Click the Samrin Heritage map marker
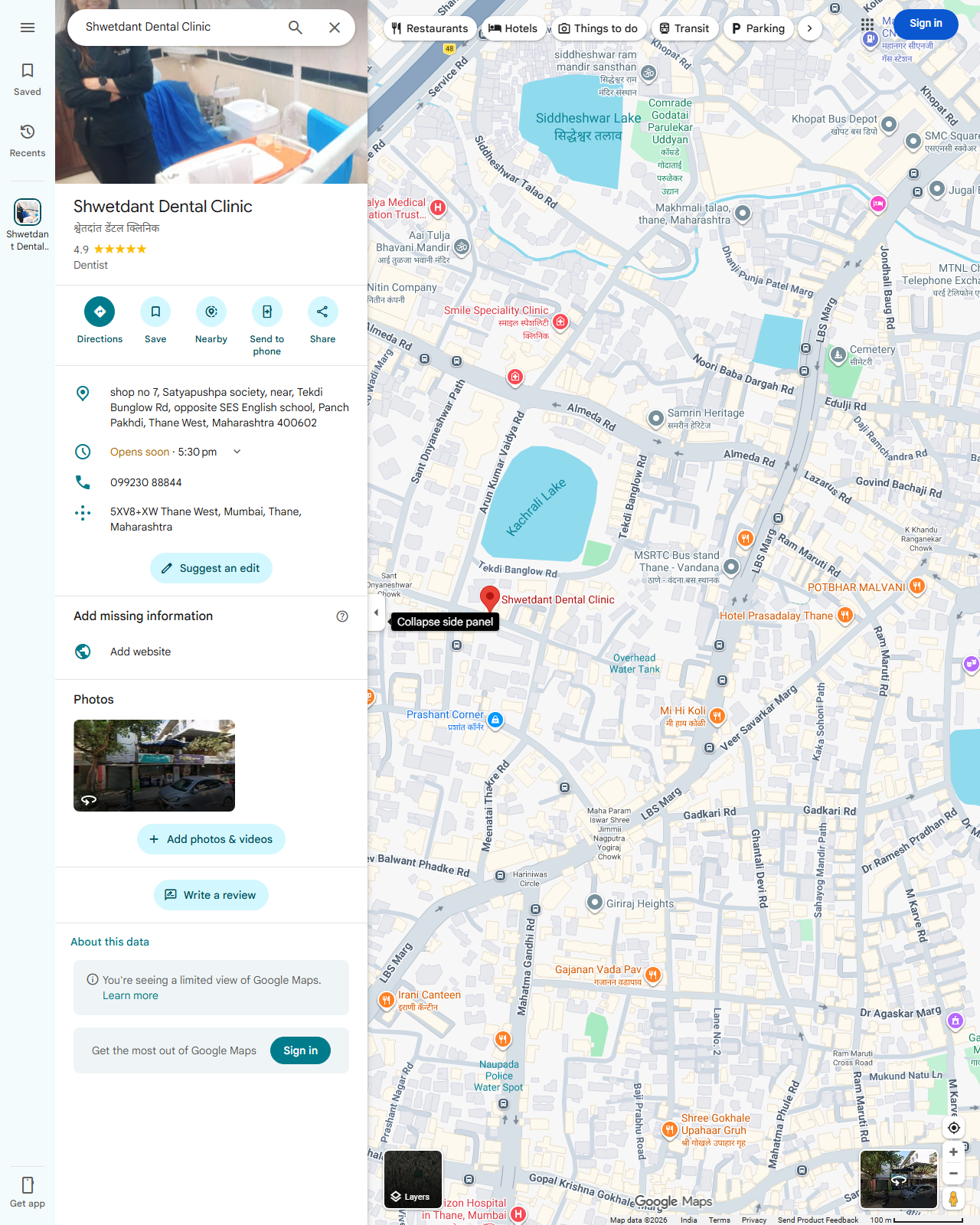 click(656, 418)
